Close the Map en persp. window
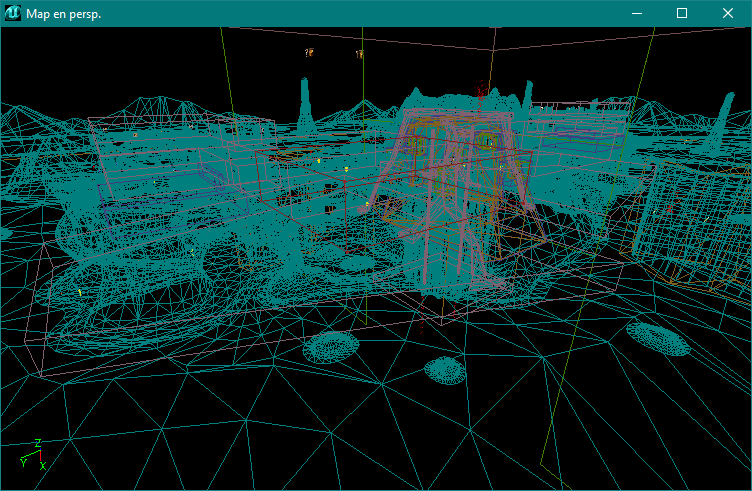Image resolution: width=752 pixels, height=491 pixels. click(728, 13)
